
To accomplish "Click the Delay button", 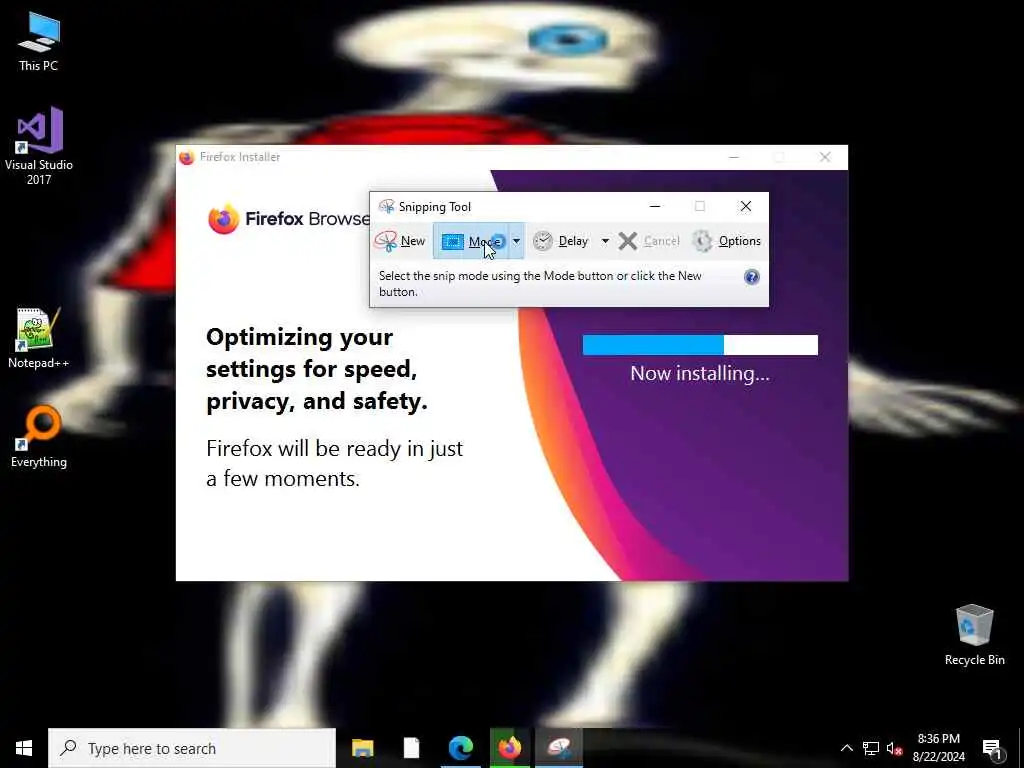I will [x=561, y=241].
